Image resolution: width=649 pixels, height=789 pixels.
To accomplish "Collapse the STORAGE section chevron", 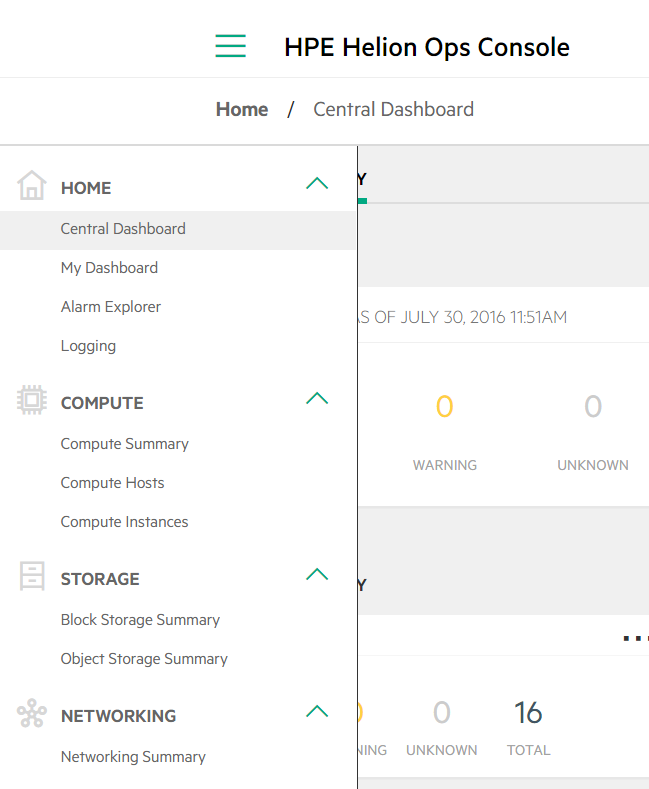I will click(x=317, y=574).
